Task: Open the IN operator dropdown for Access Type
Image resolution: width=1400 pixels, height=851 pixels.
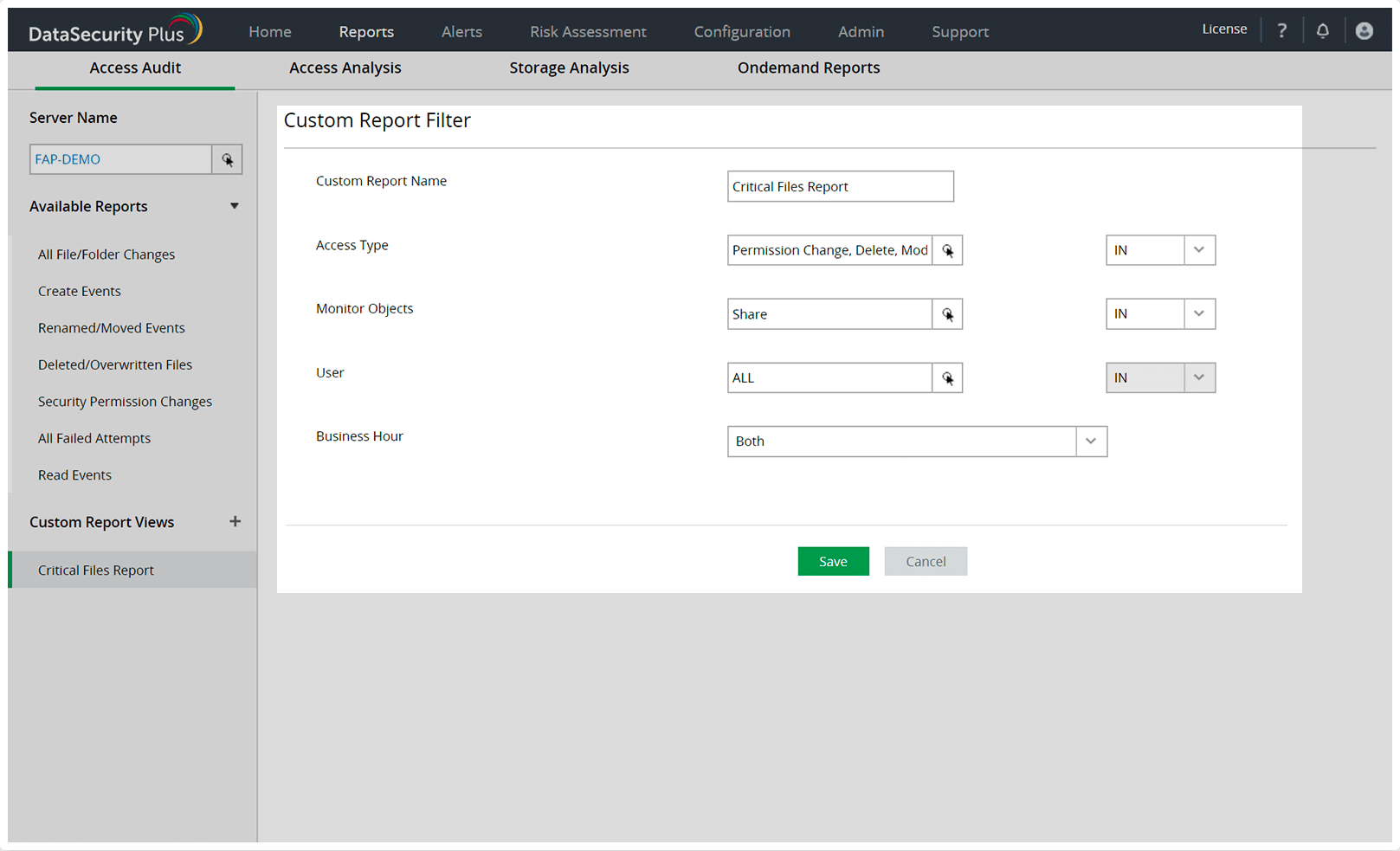Action: [x=1199, y=250]
